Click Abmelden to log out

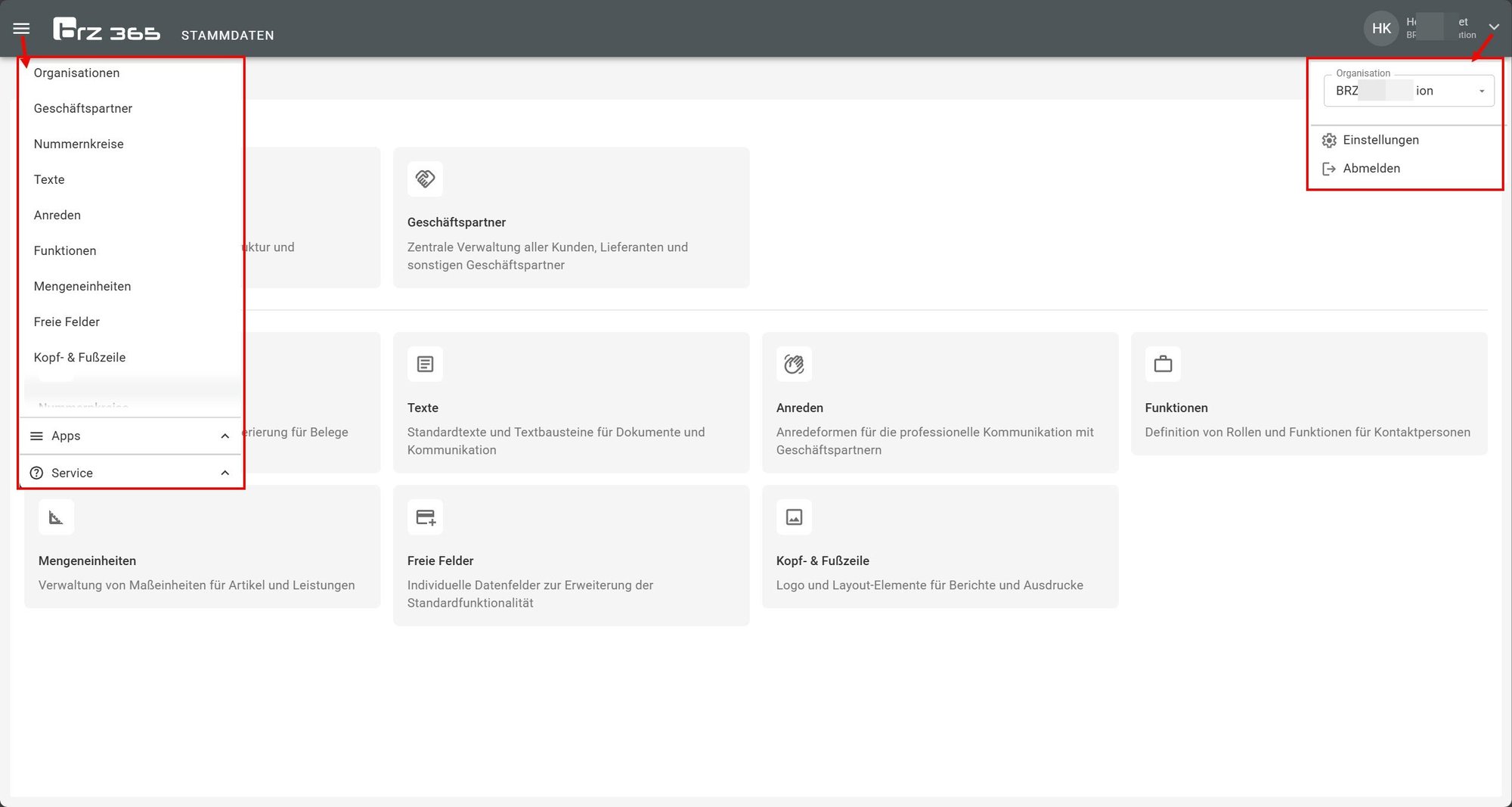click(1371, 168)
